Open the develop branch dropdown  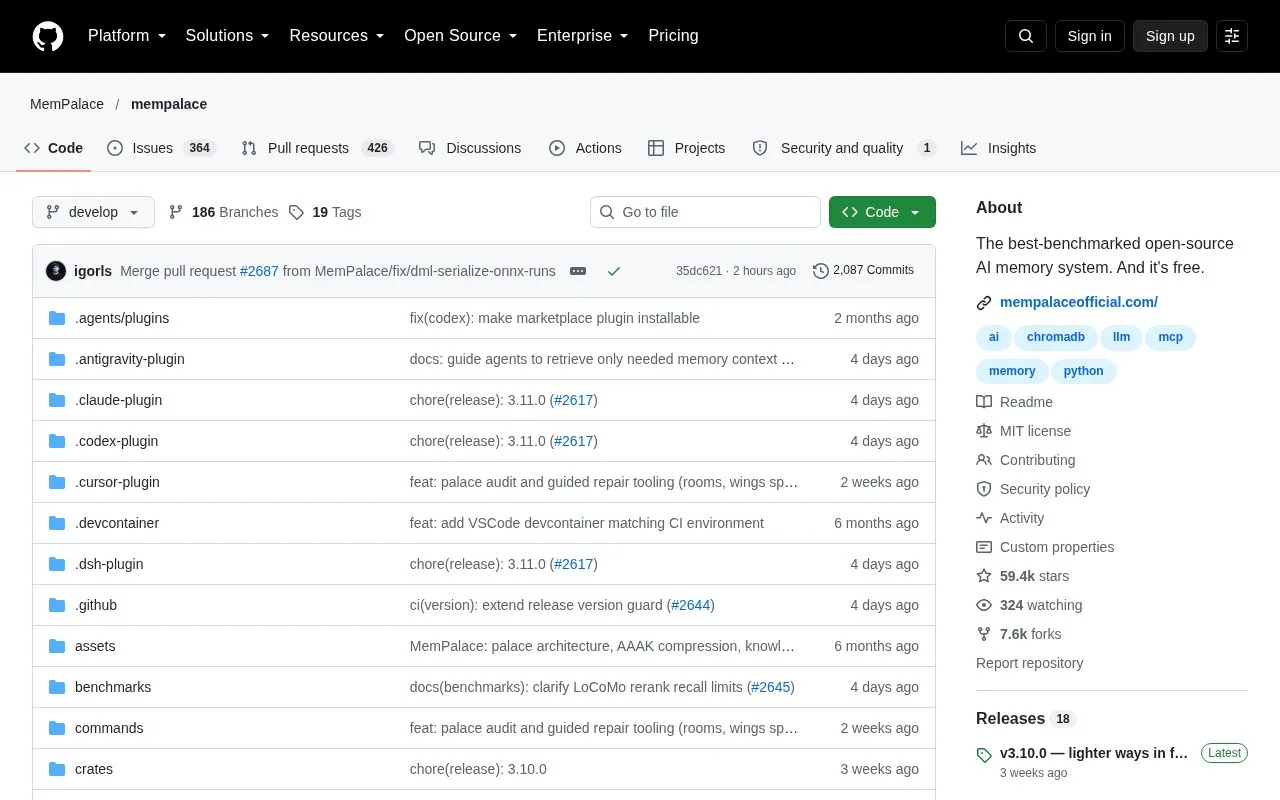(93, 212)
